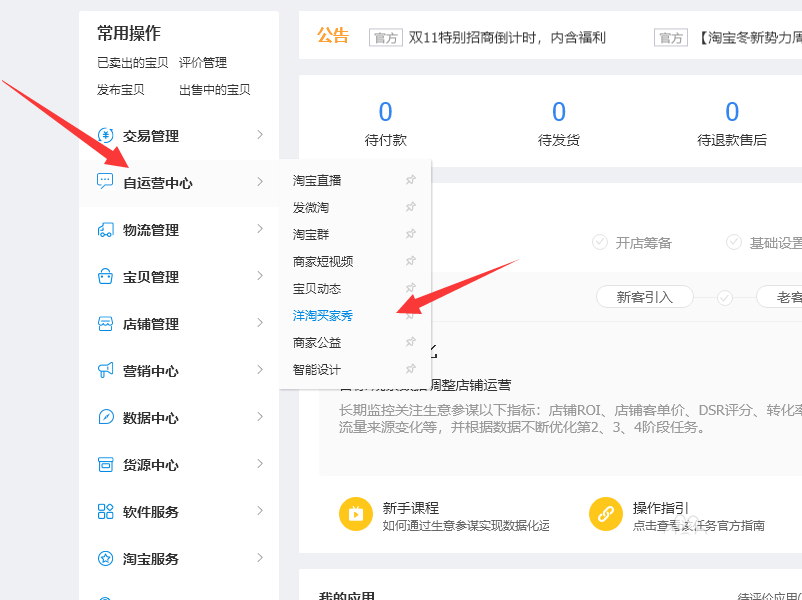Screen dimensions: 802x600
Task: Open the 新手课程 title
Action: tap(411, 508)
